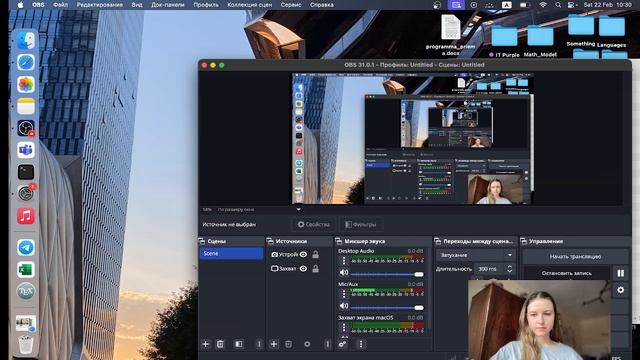
Task: Open source properties gear in Sources toolbar
Action: [x=307, y=344]
